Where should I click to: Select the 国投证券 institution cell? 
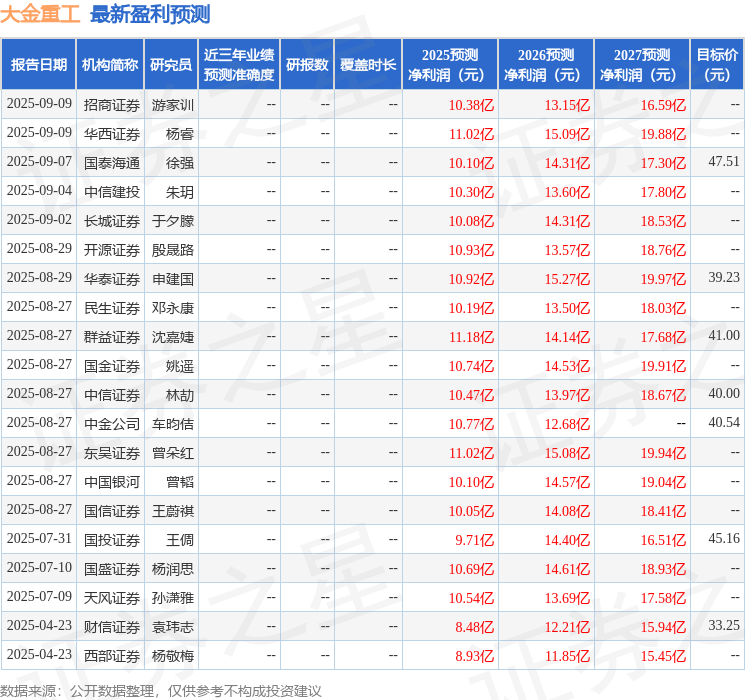pos(112,540)
